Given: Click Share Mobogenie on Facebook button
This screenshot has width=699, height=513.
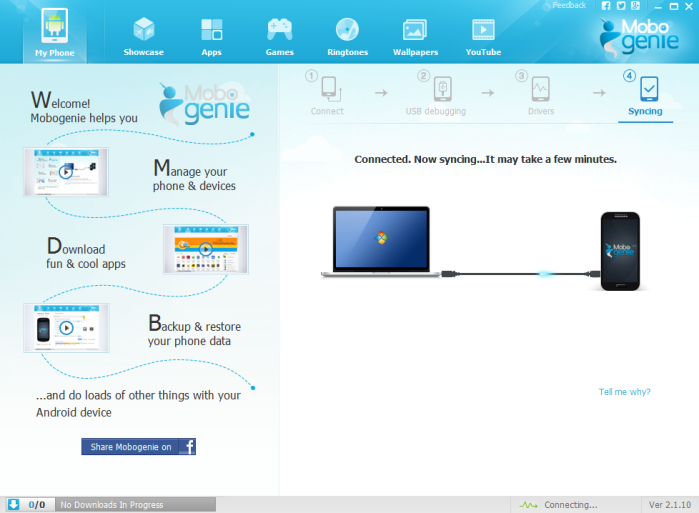Looking at the screenshot, I should [138, 447].
